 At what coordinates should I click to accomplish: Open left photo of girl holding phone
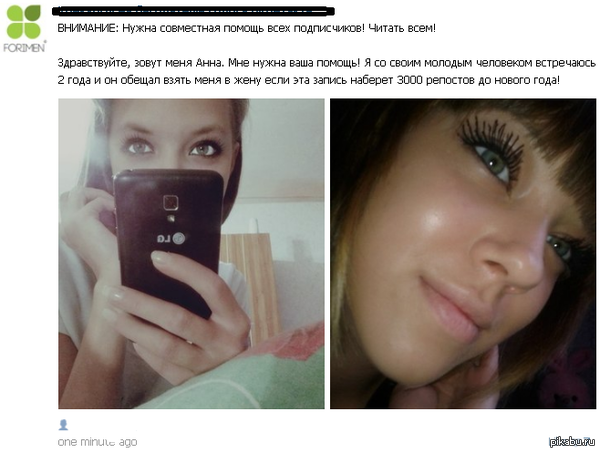(191, 254)
